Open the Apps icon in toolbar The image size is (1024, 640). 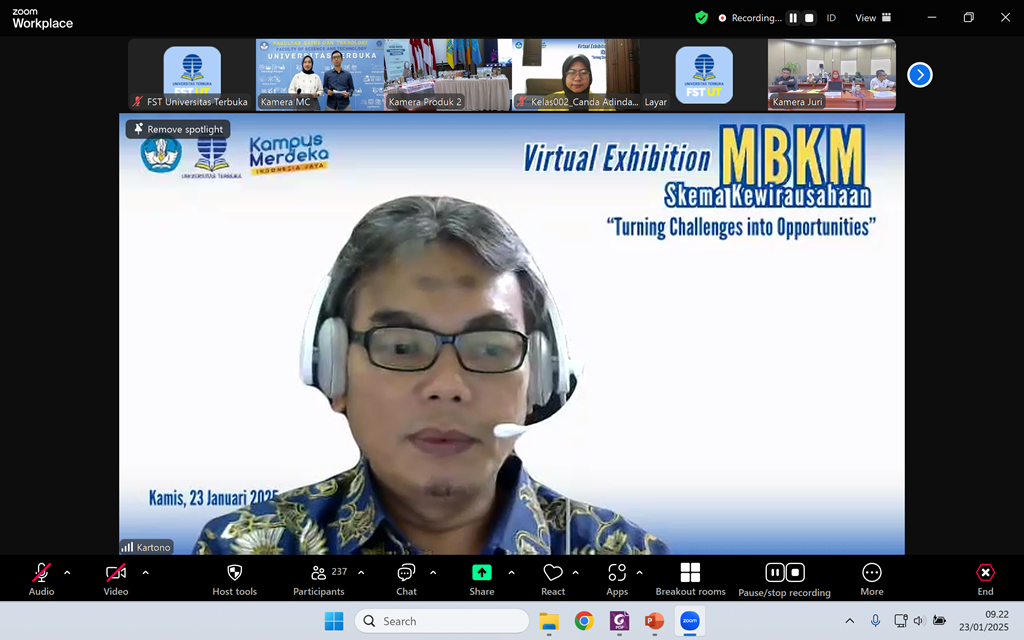(x=617, y=573)
